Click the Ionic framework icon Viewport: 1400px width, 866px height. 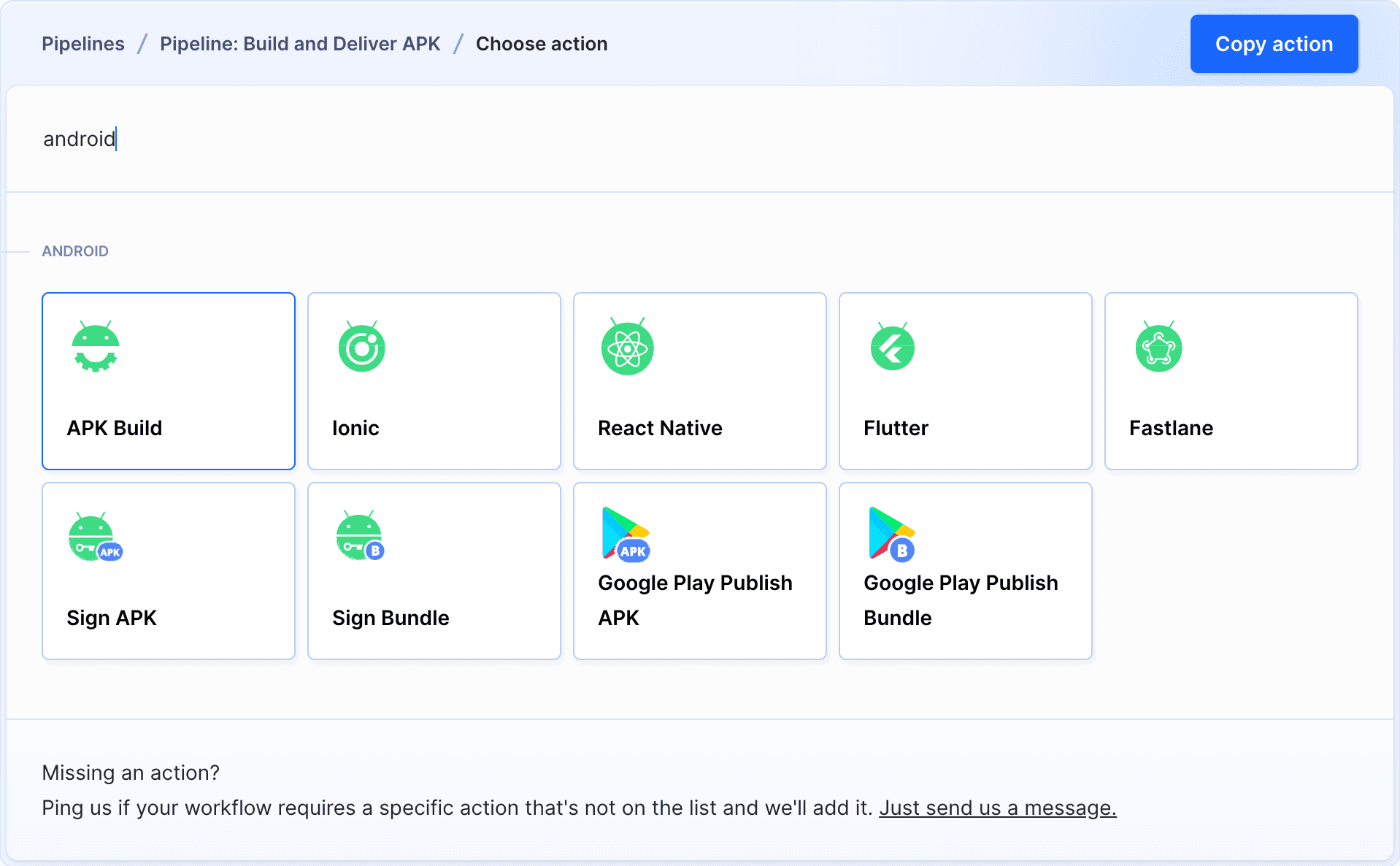pos(361,348)
